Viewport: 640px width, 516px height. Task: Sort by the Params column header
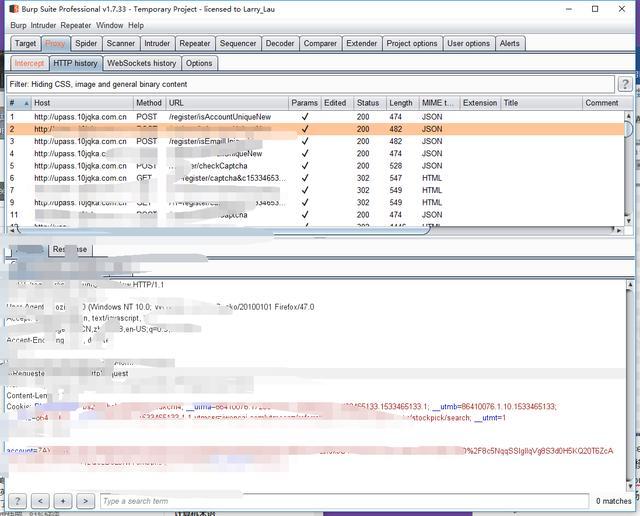[x=304, y=103]
